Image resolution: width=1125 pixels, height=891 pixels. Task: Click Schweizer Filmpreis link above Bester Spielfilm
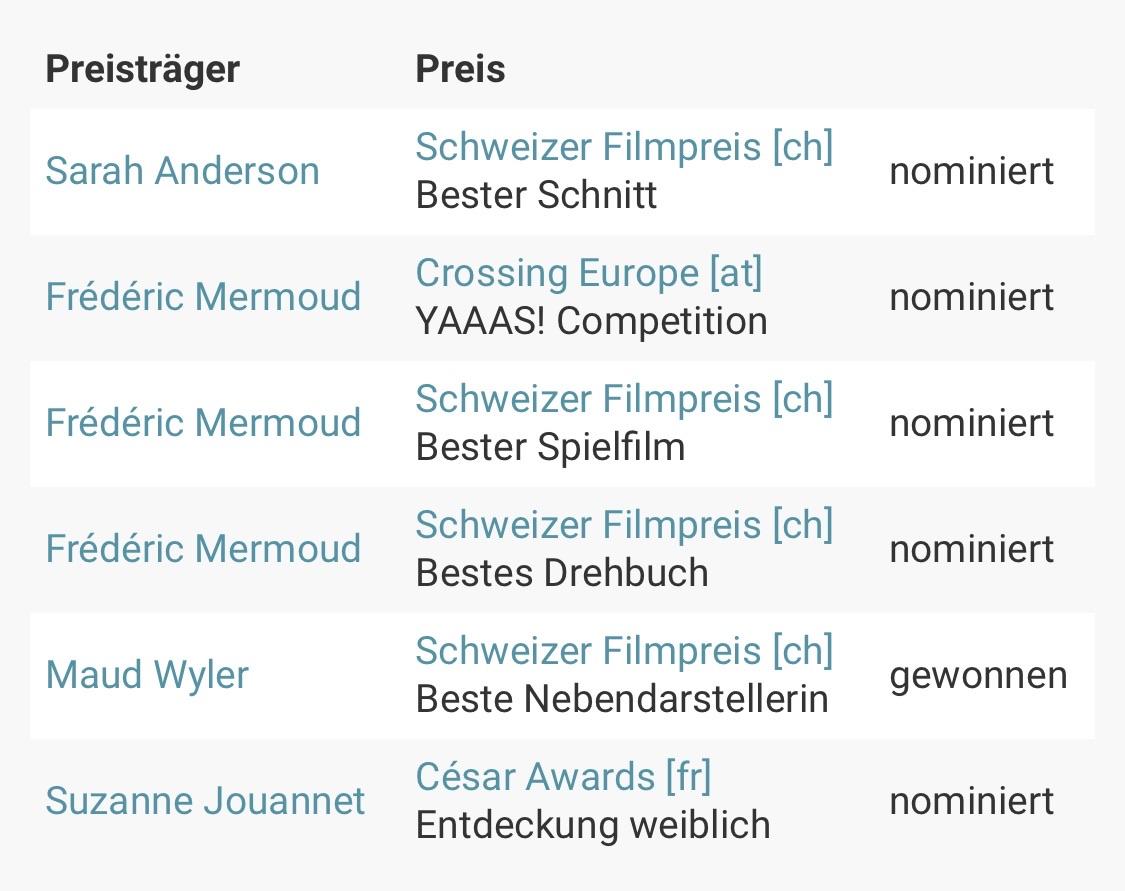click(624, 399)
